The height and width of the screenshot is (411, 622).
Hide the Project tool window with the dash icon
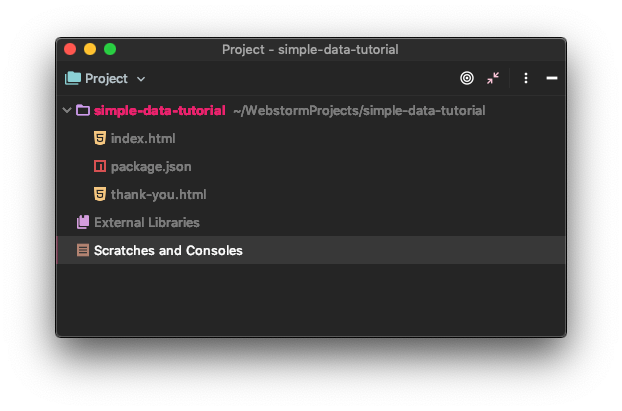[552, 78]
